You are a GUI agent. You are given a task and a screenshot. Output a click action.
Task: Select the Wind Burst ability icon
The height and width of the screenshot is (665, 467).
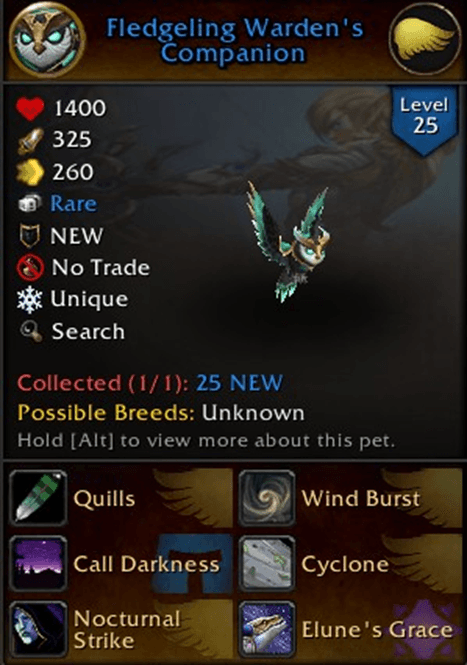pos(267,498)
